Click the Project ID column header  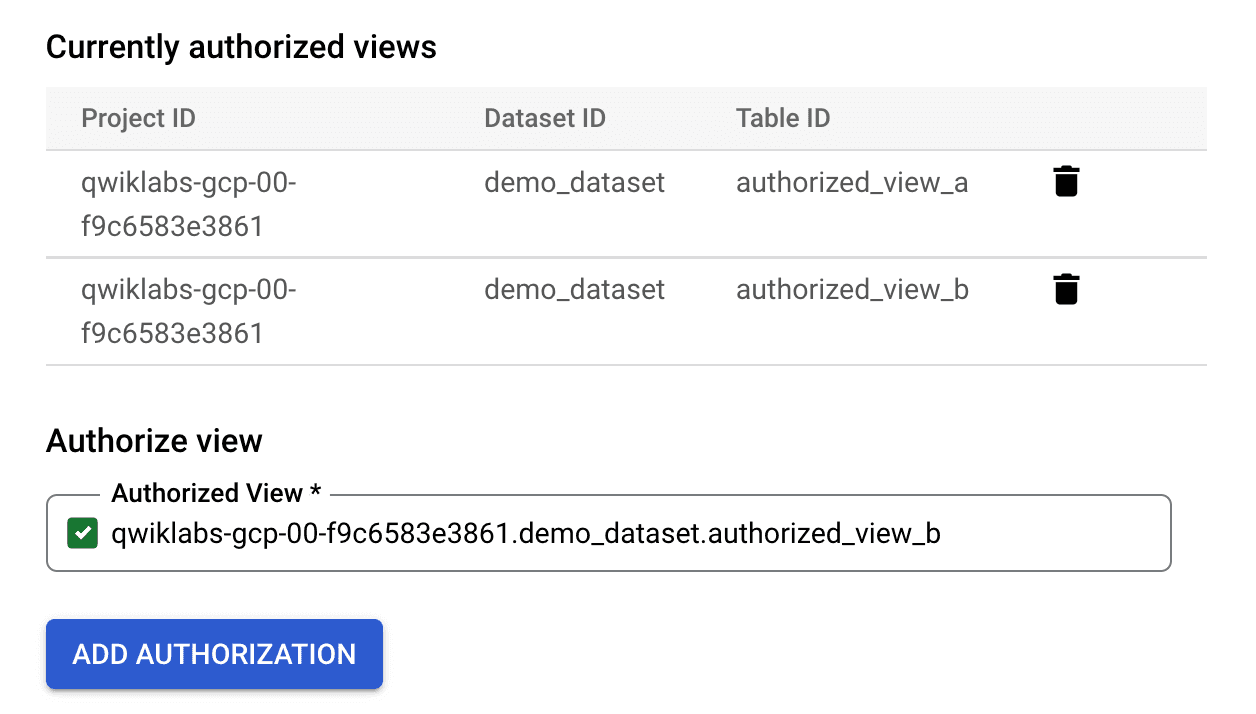[138, 118]
